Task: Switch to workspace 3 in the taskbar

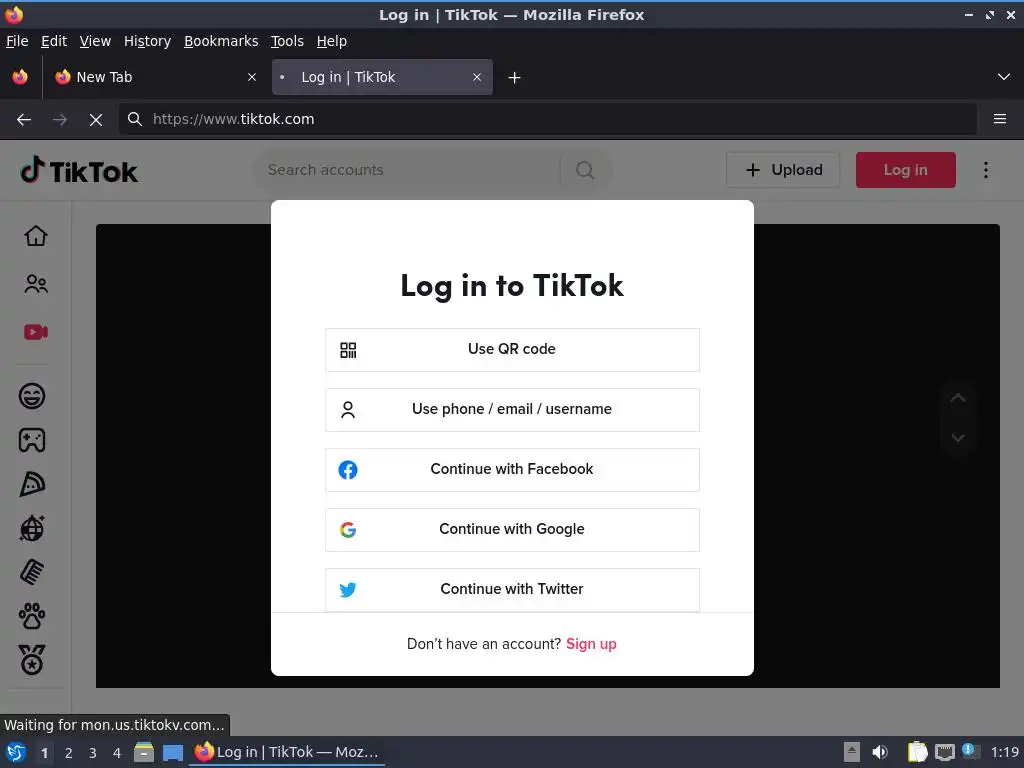Action: coord(93,753)
